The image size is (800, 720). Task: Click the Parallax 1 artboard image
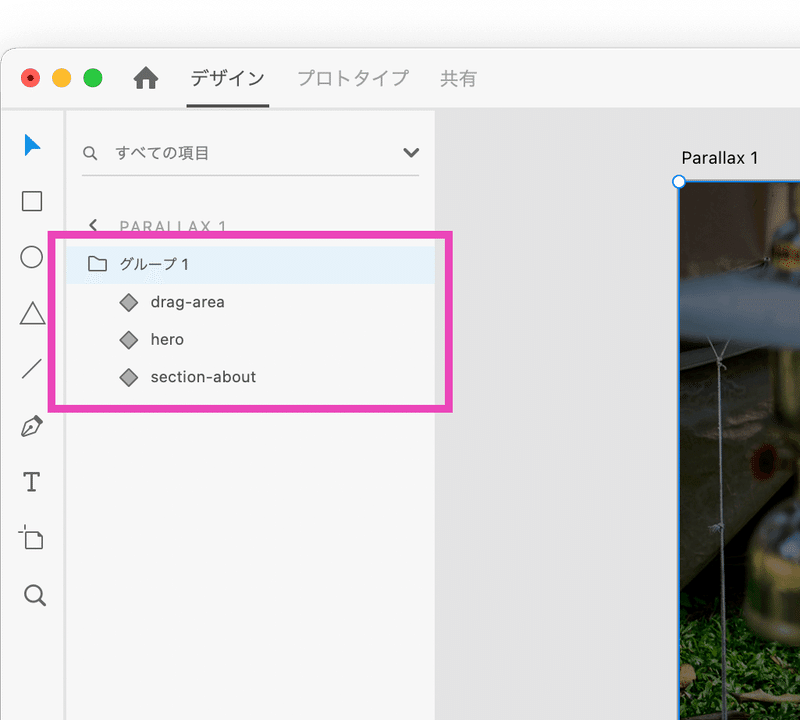click(740, 451)
